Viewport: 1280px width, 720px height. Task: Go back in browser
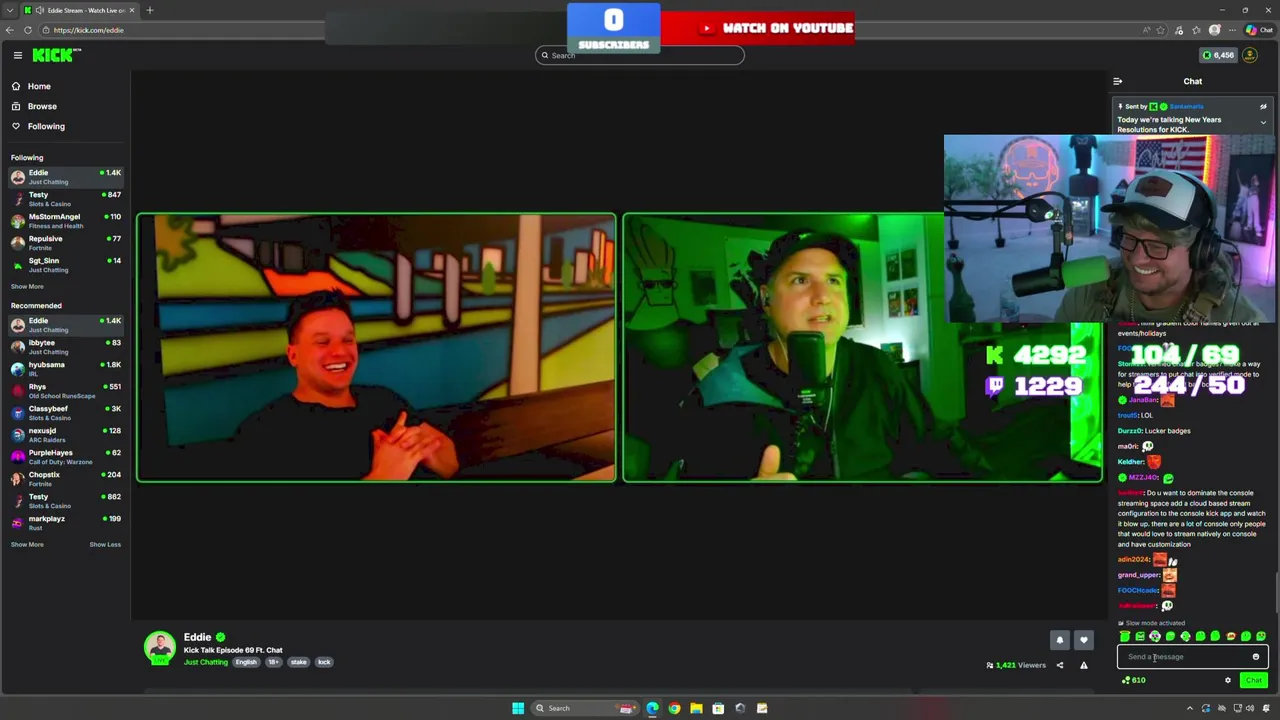9,30
